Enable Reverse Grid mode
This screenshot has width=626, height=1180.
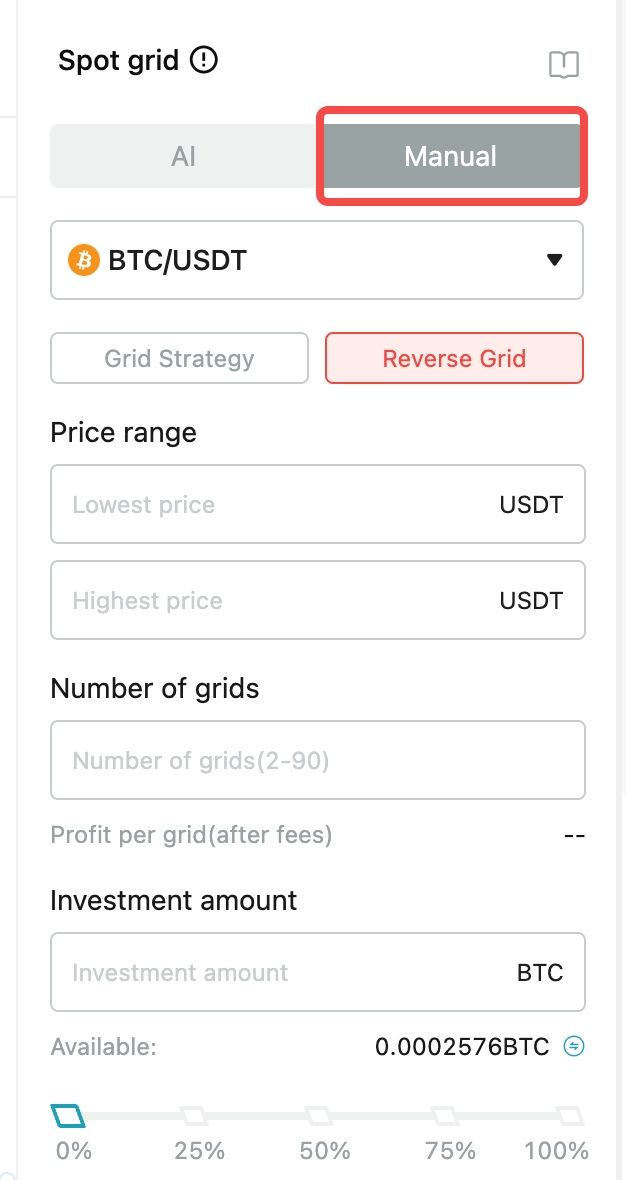click(454, 358)
